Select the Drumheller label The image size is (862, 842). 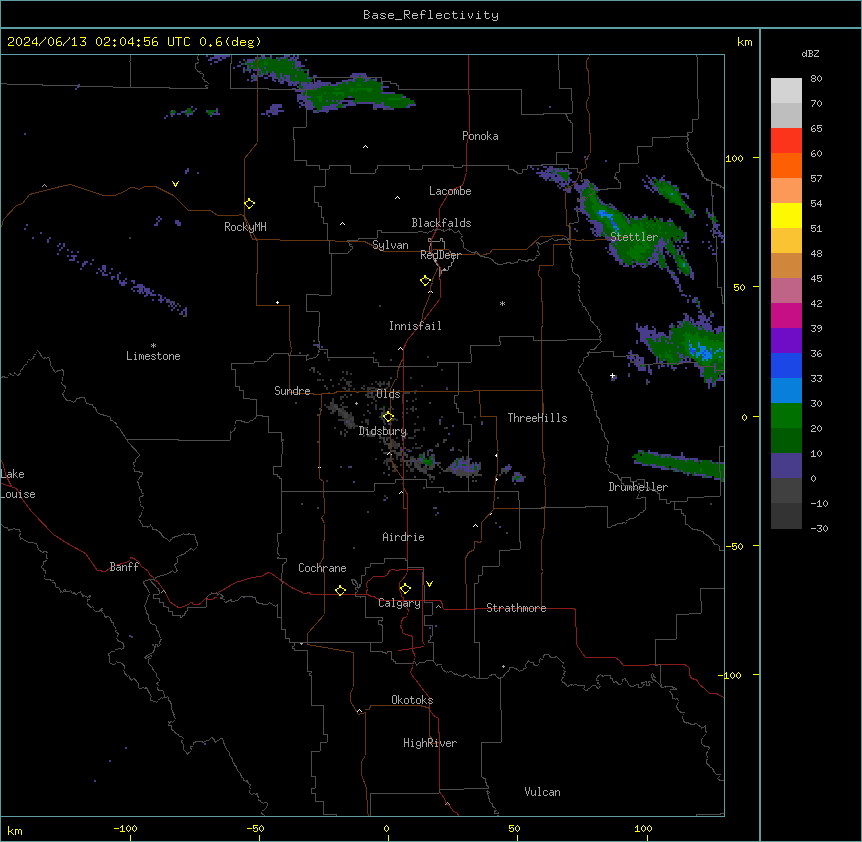(638, 487)
